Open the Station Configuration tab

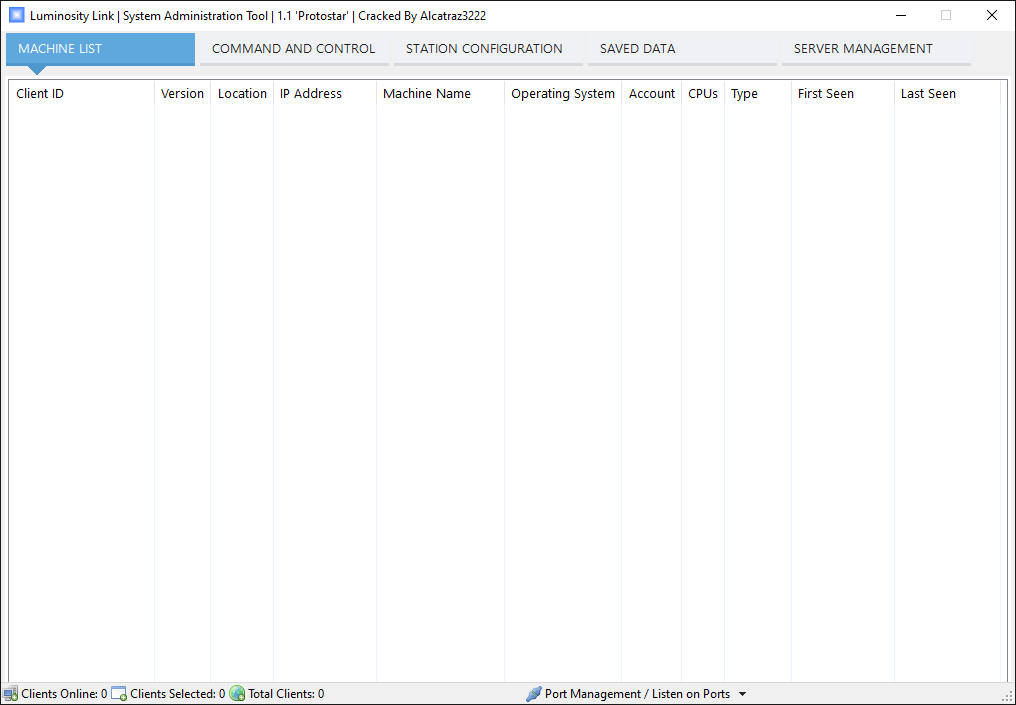point(484,49)
